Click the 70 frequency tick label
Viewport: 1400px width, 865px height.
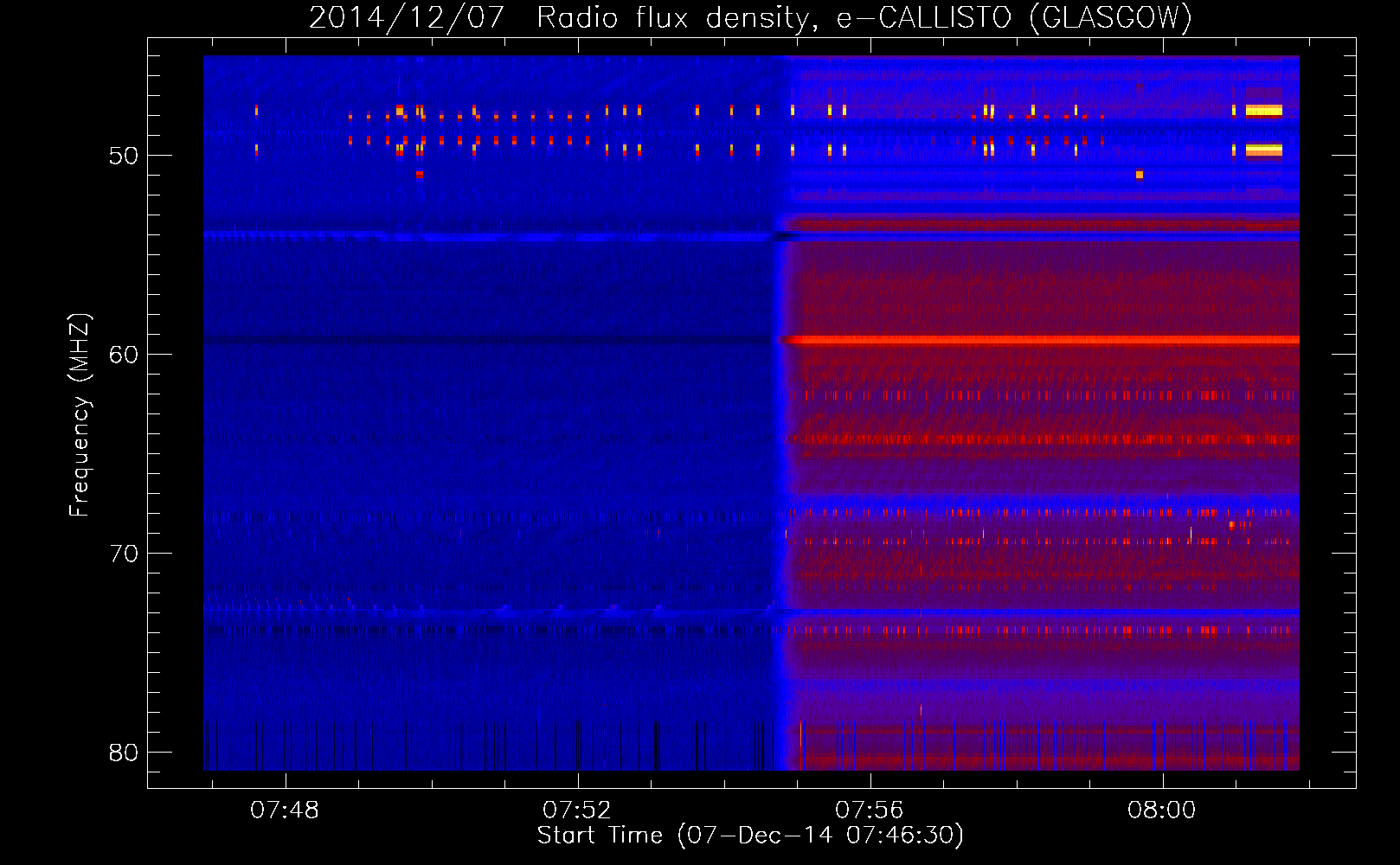pyautogui.click(x=124, y=554)
